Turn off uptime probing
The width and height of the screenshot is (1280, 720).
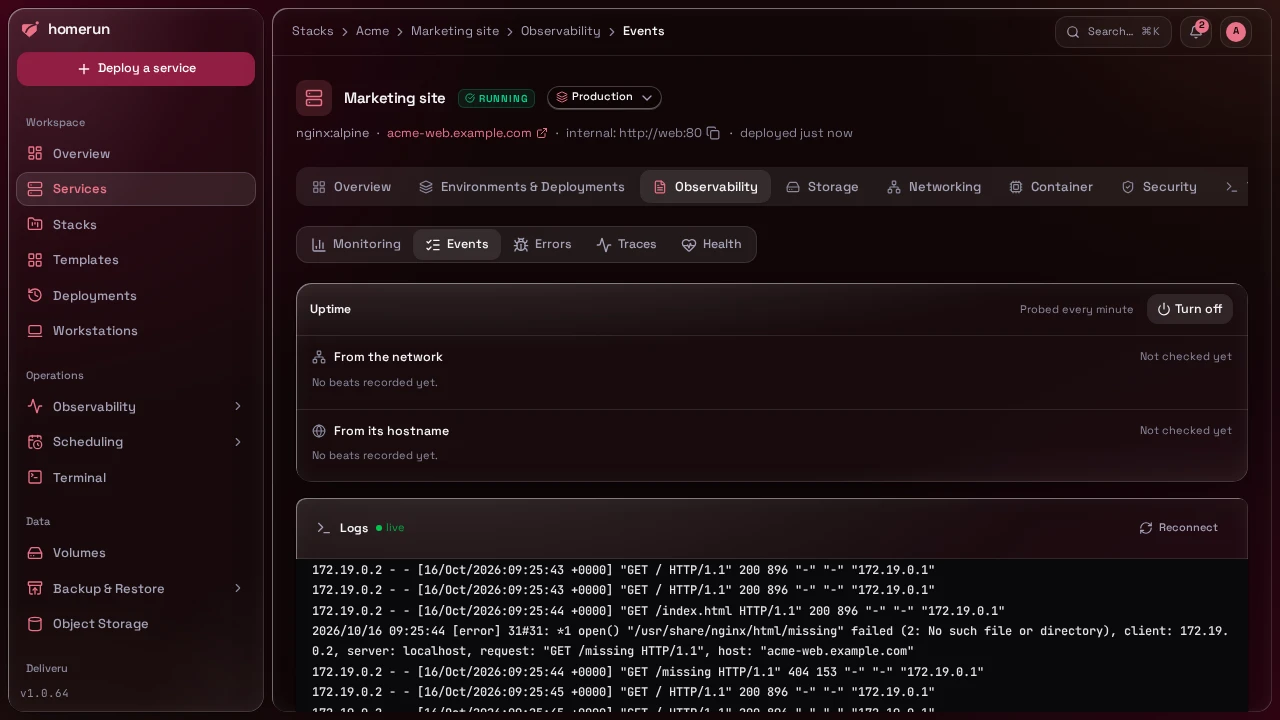click(1190, 309)
